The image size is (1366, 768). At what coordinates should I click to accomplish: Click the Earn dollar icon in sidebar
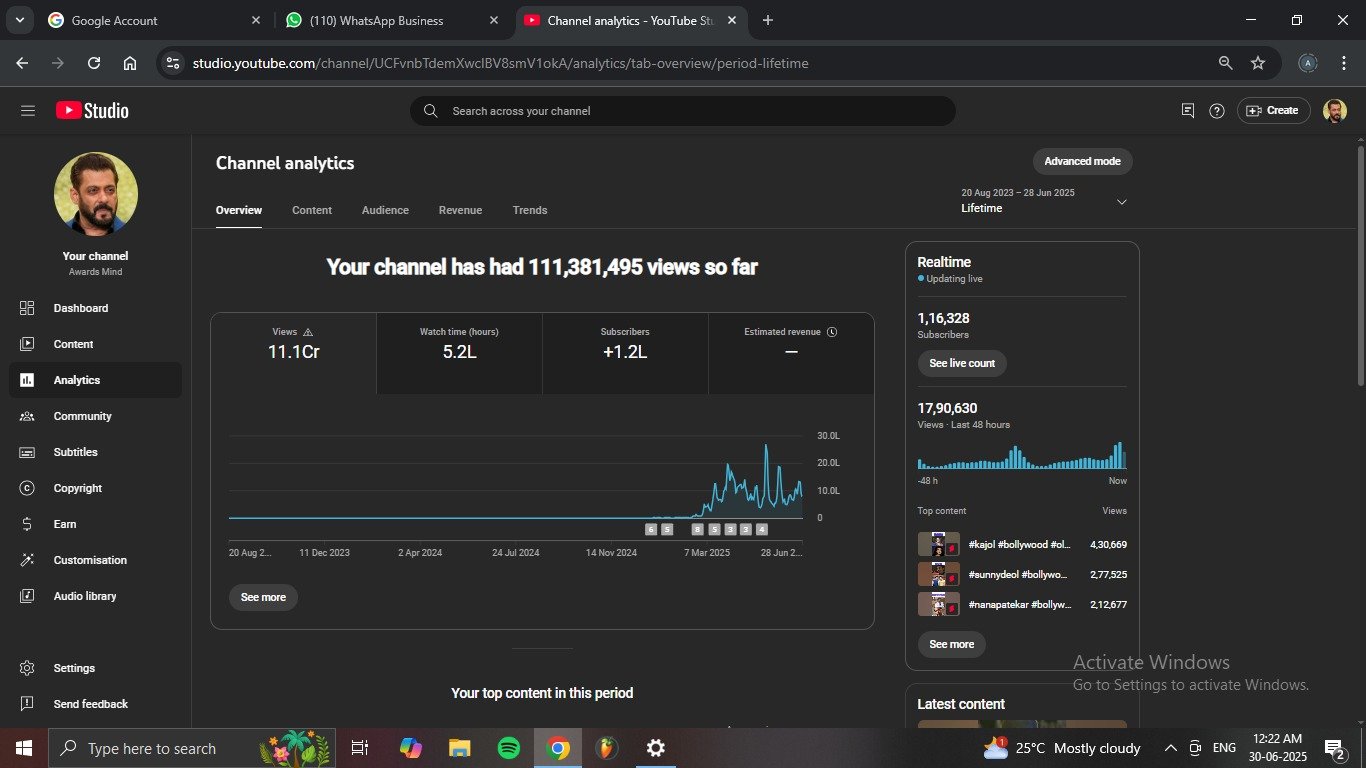click(27, 524)
